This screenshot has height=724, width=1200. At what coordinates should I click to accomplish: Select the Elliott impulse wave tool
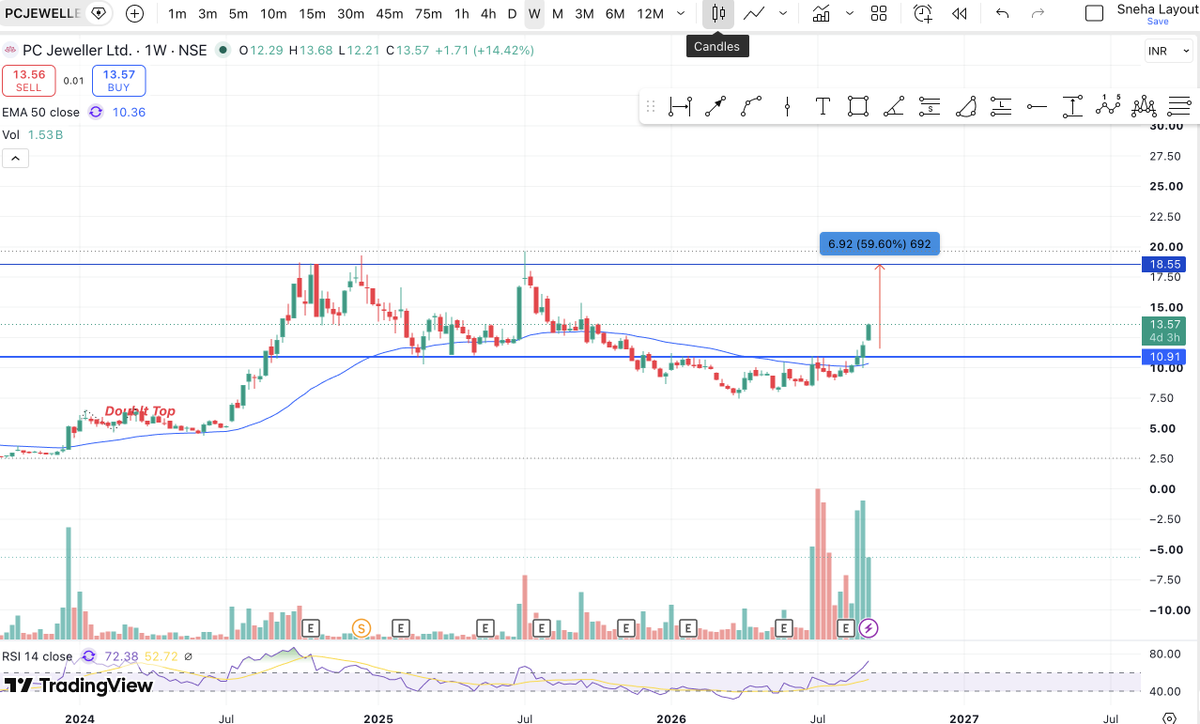tap(1108, 105)
